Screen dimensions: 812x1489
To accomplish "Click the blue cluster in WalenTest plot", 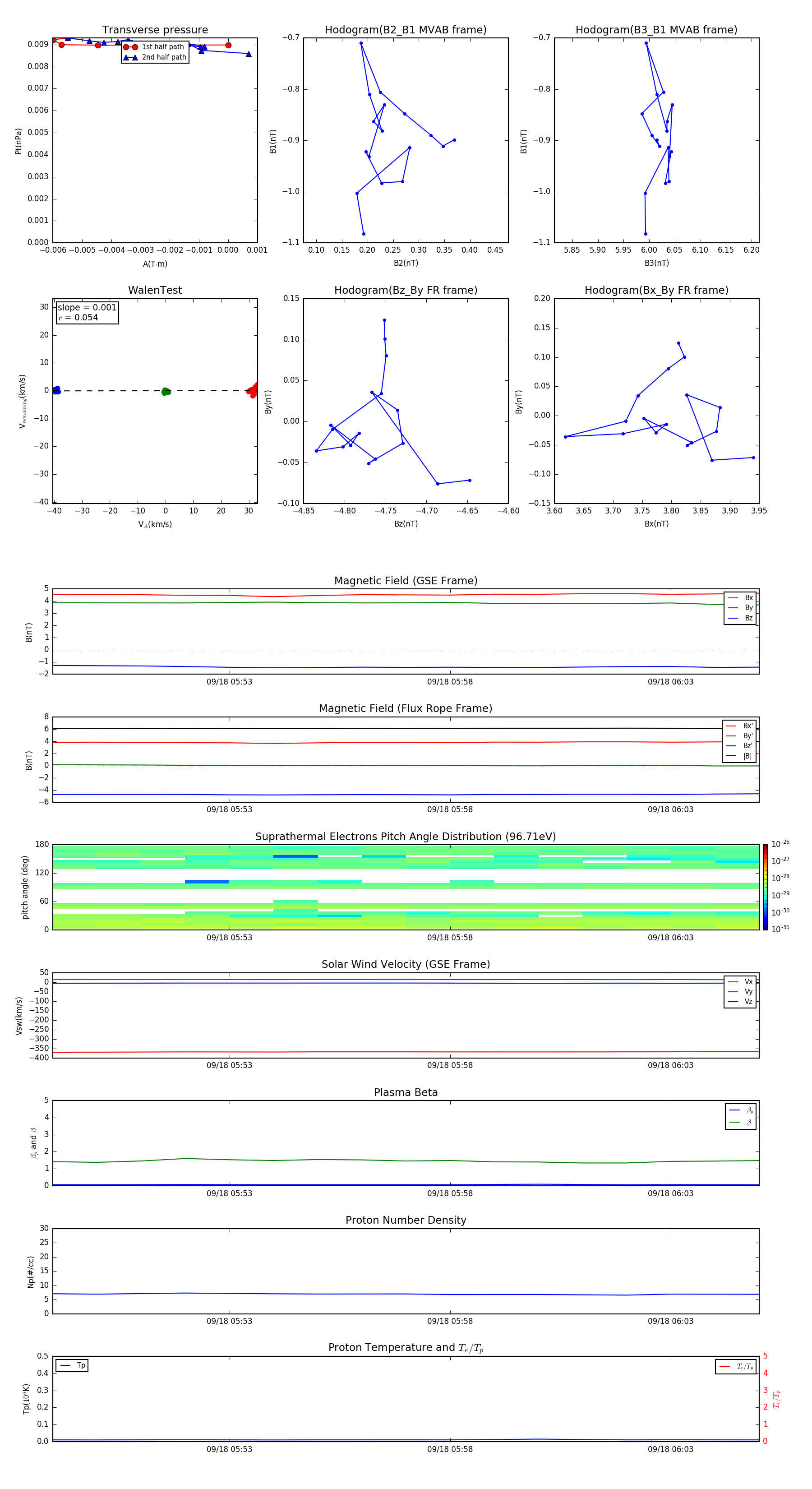I will pyautogui.click(x=56, y=390).
